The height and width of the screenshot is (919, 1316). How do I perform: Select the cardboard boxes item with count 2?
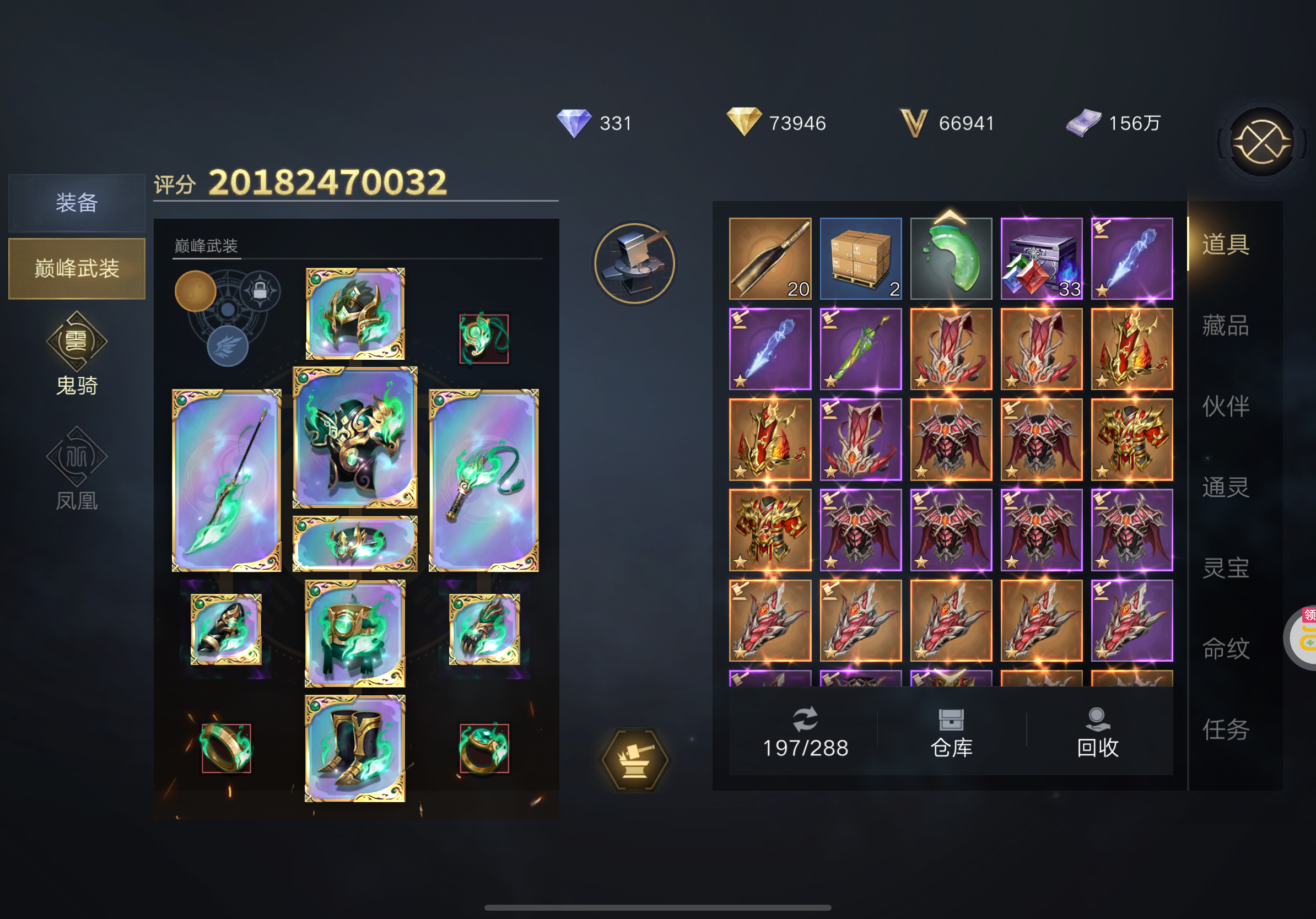point(860,258)
